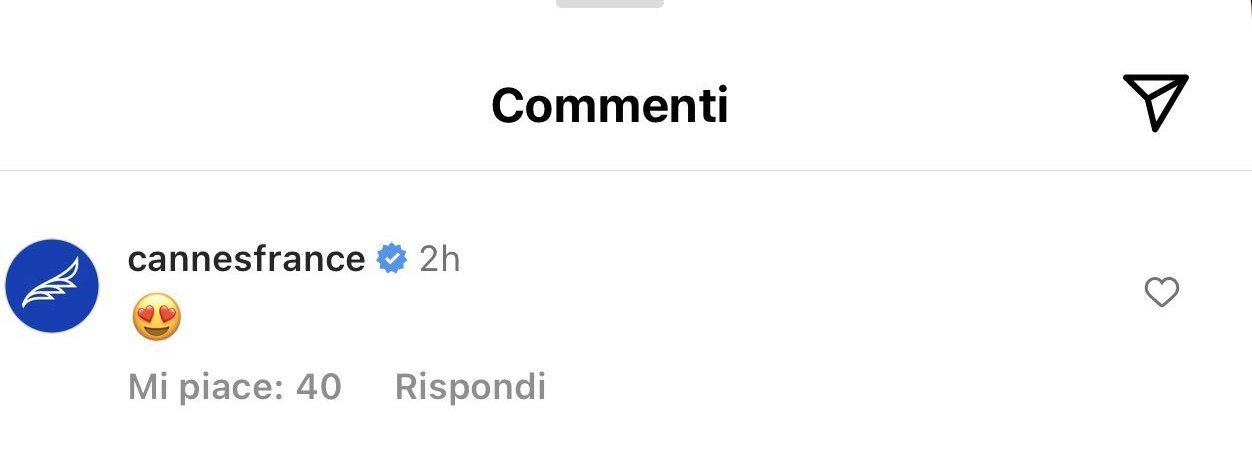The width and height of the screenshot is (1252, 458).
Task: Open the direct share option in the header
Action: [1156, 102]
